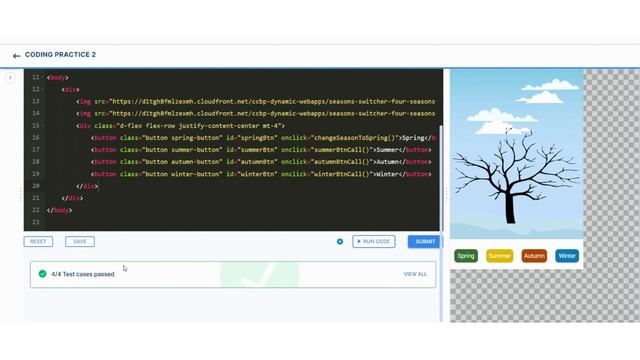Click the Winter button in preview
This screenshot has height=360, width=640.
(x=567, y=256)
